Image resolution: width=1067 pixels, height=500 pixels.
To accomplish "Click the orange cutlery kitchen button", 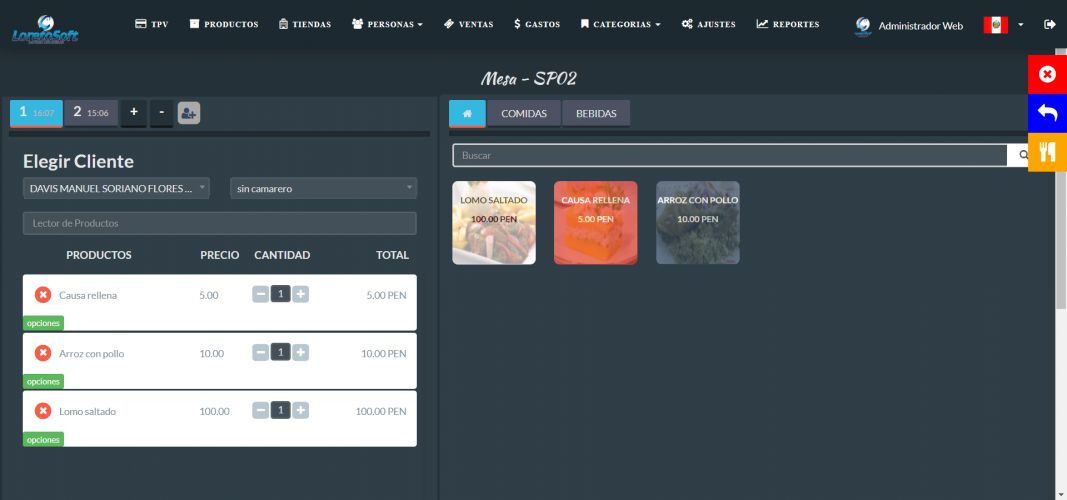I will 1047,152.
